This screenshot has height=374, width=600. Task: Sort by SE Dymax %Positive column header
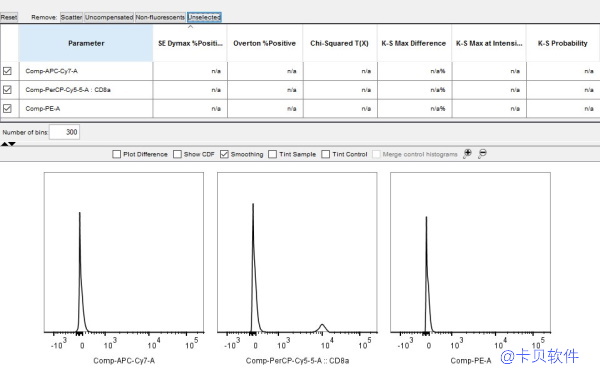click(x=190, y=43)
